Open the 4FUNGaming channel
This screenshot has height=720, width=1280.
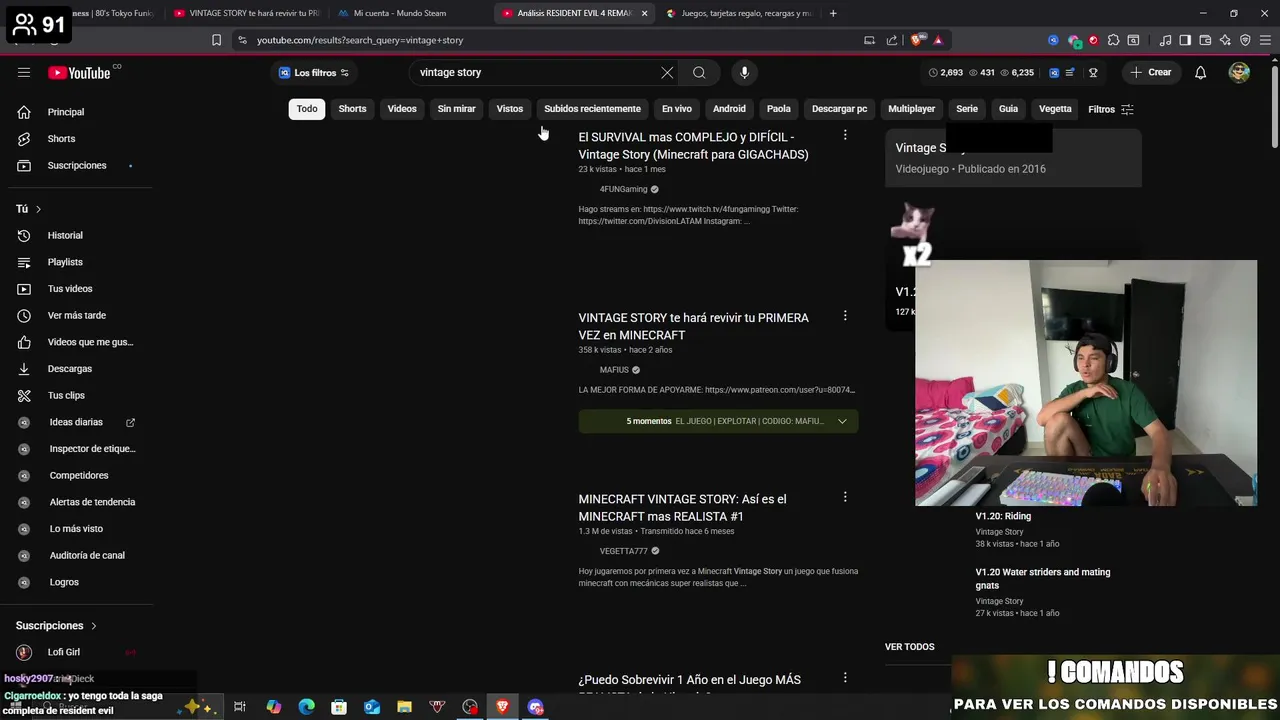pos(623,189)
